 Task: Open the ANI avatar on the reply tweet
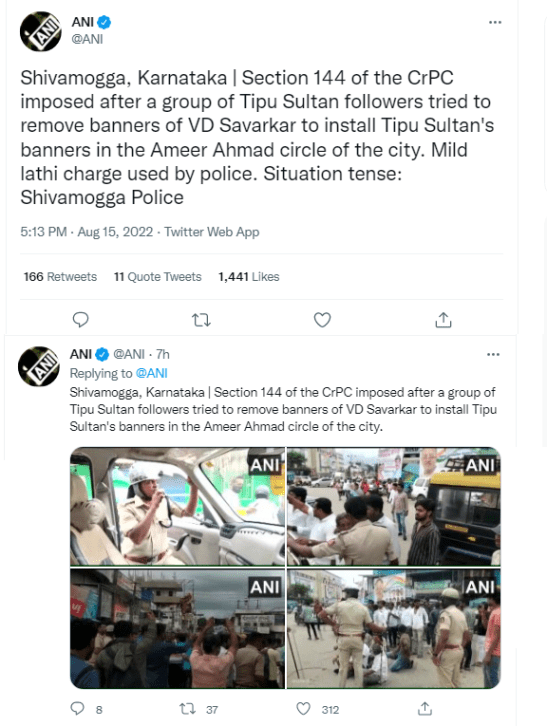coord(39,366)
